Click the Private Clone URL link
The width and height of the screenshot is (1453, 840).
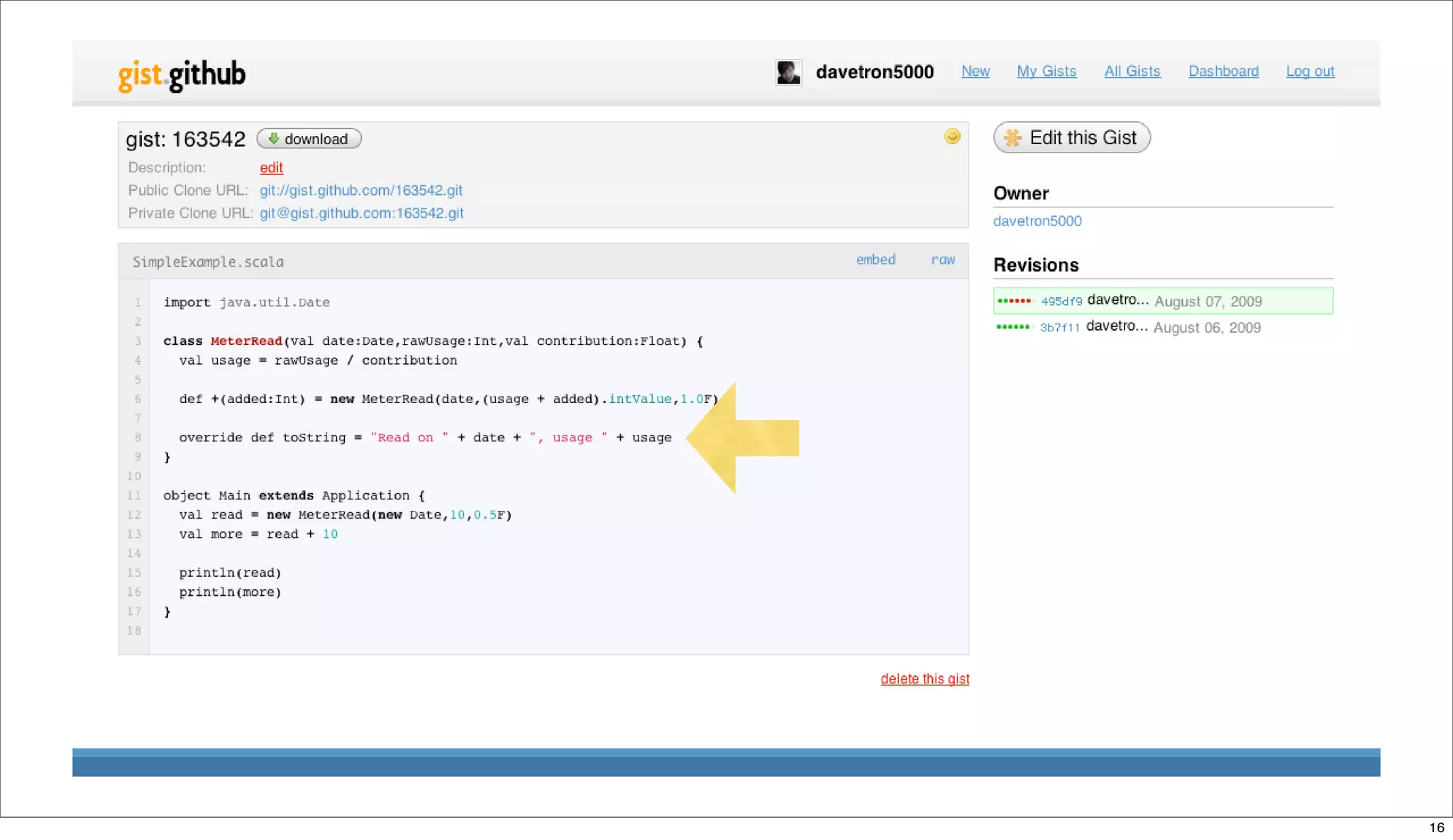coord(362,214)
